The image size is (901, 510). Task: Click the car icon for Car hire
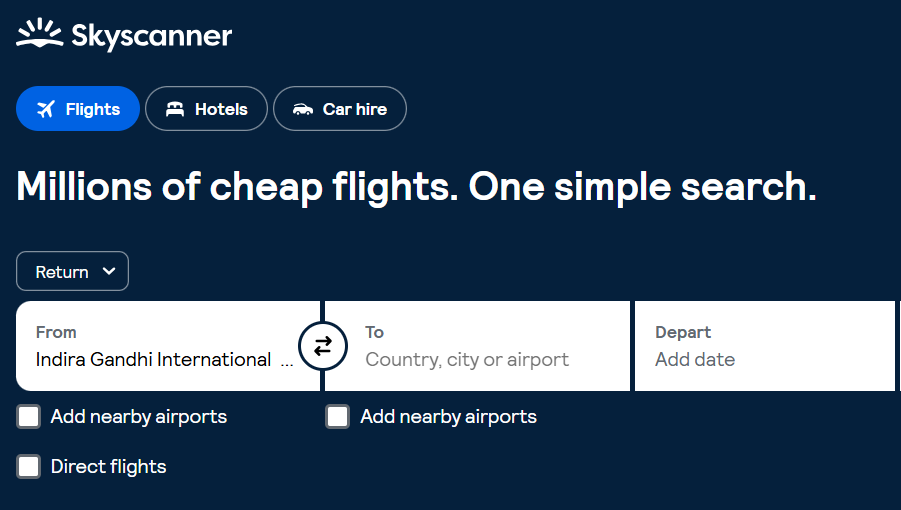tap(303, 109)
